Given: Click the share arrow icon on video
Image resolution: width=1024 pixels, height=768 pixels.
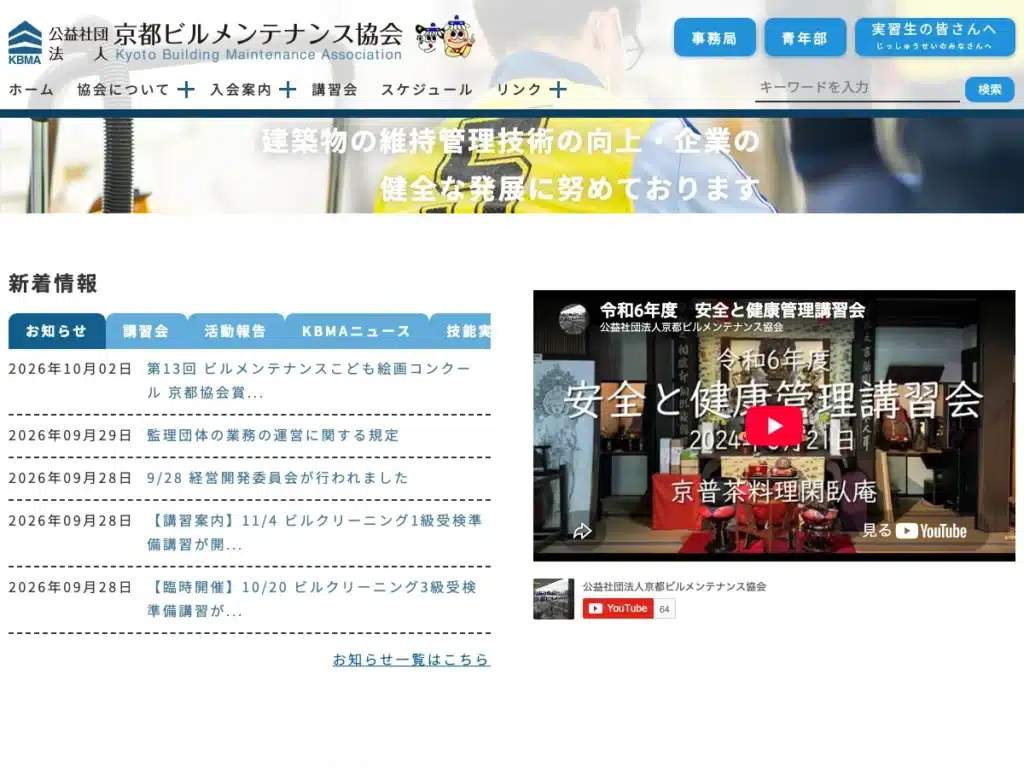Looking at the screenshot, I should tap(582, 531).
